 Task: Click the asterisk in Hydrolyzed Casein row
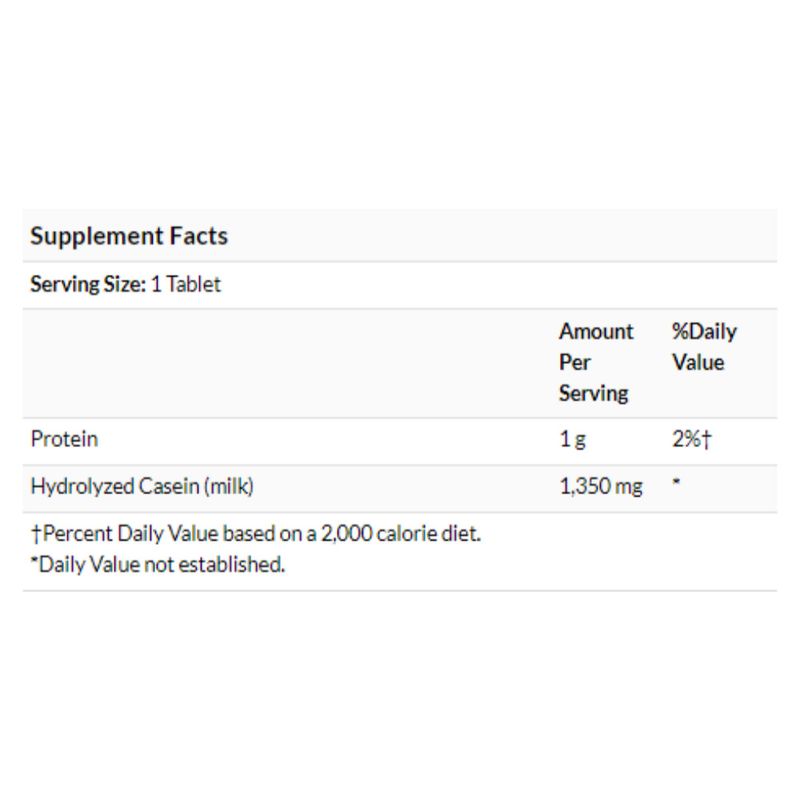(x=676, y=481)
